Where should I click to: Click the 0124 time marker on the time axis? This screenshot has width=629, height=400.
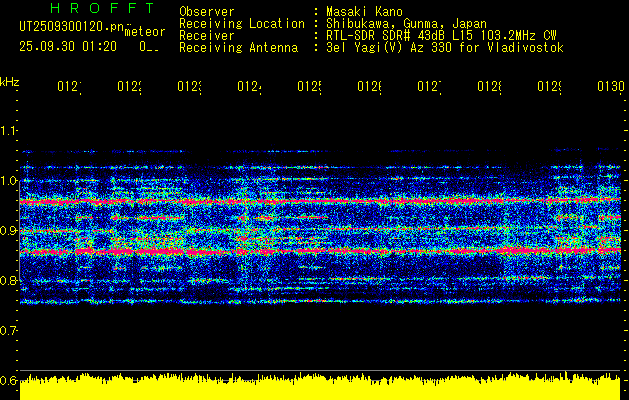coord(250,86)
